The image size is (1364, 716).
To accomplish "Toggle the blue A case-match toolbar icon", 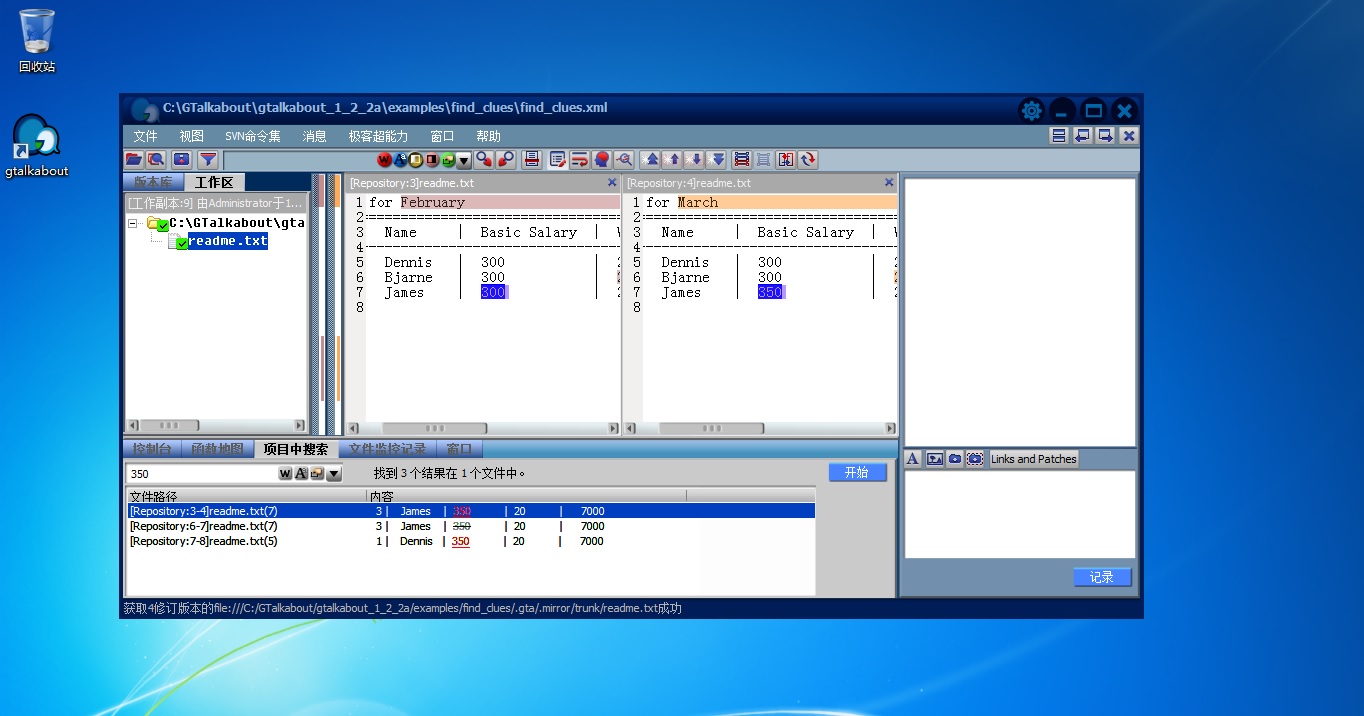I will click(x=400, y=160).
